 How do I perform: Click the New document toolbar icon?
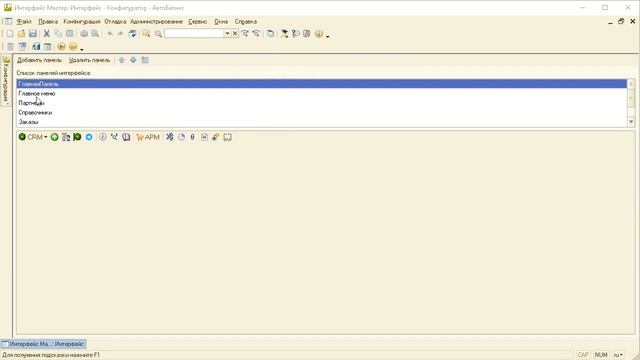click(10, 34)
